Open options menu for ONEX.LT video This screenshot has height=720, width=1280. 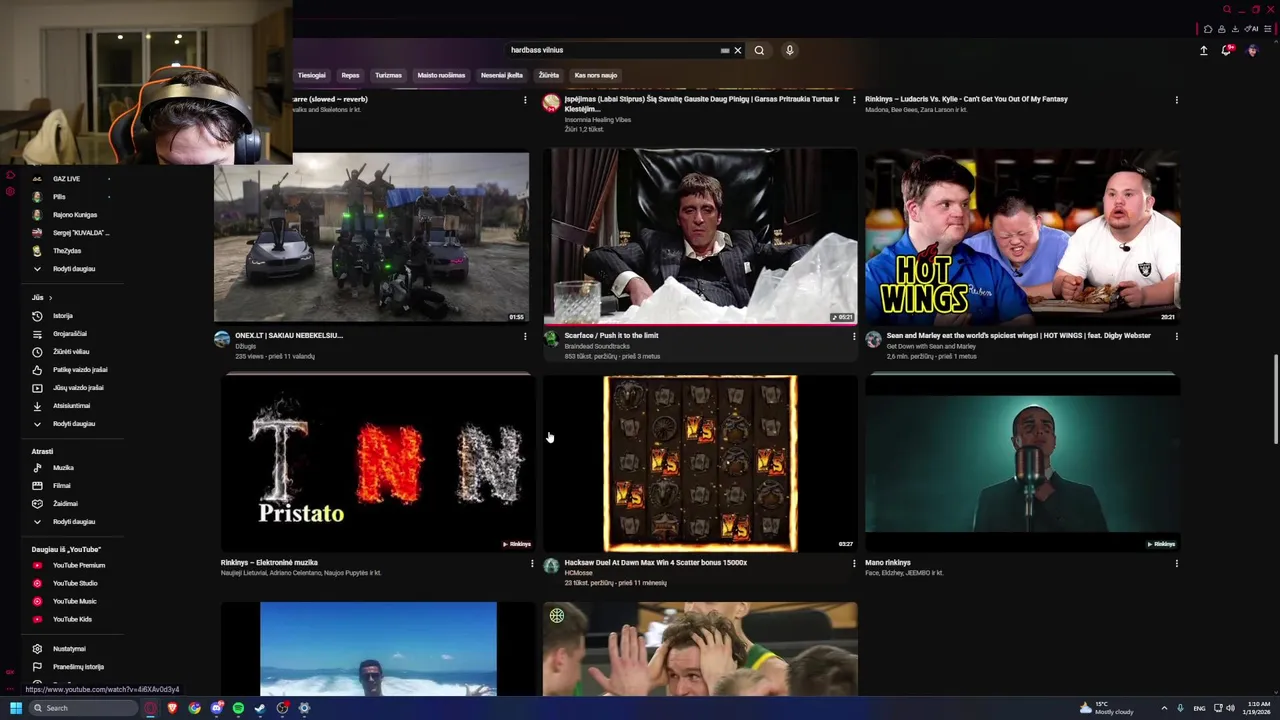525,337
